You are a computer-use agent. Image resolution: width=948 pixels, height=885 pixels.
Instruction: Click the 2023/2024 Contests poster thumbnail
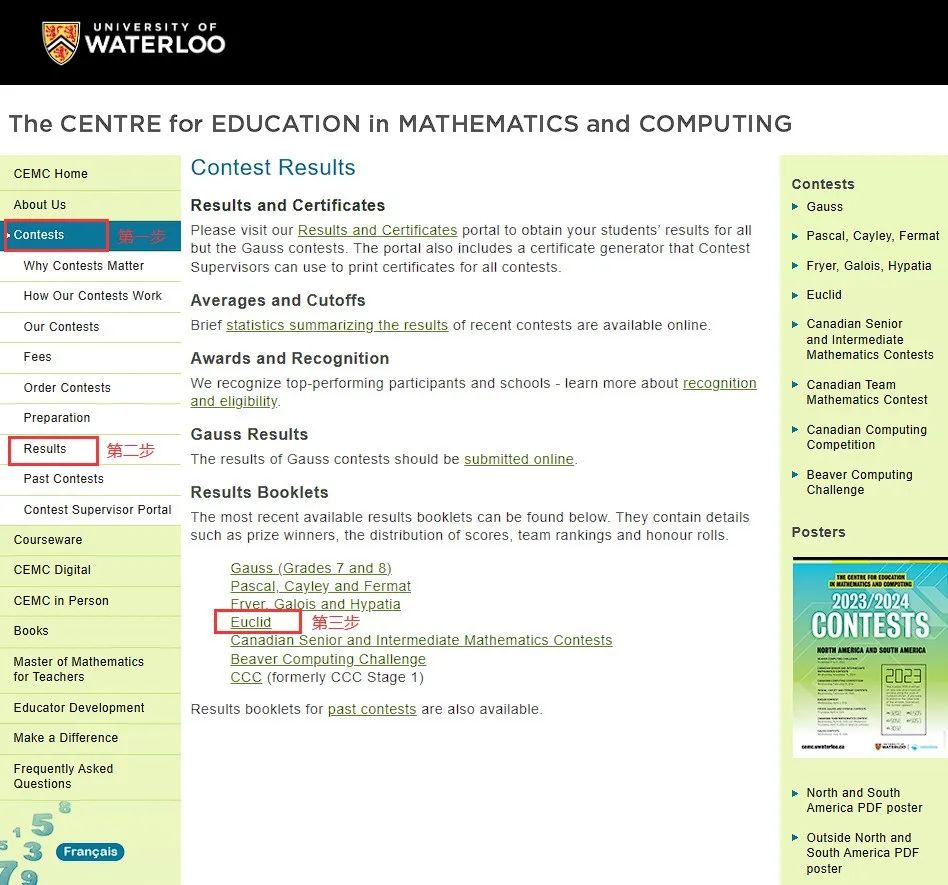point(869,657)
